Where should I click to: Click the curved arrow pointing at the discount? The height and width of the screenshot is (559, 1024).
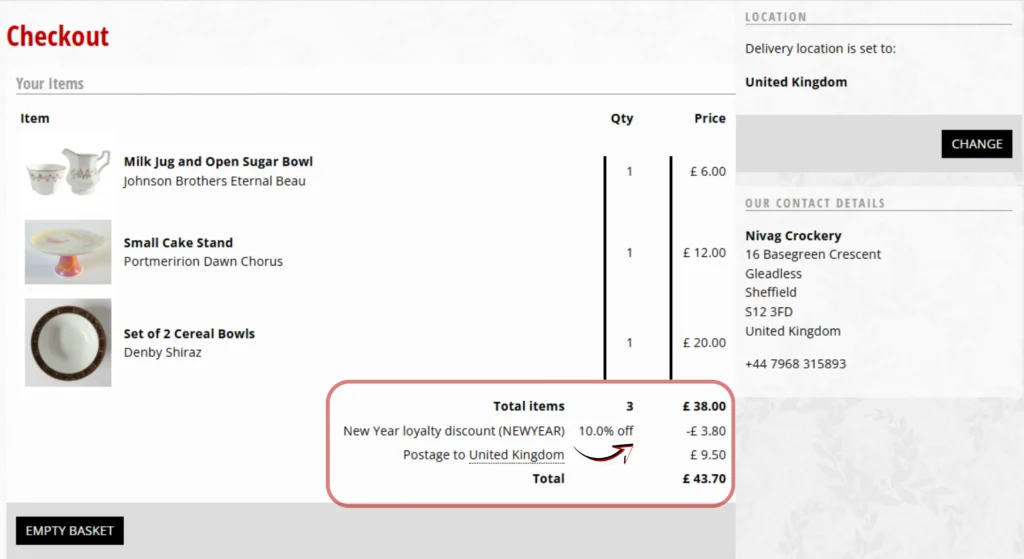pyautogui.click(x=604, y=453)
